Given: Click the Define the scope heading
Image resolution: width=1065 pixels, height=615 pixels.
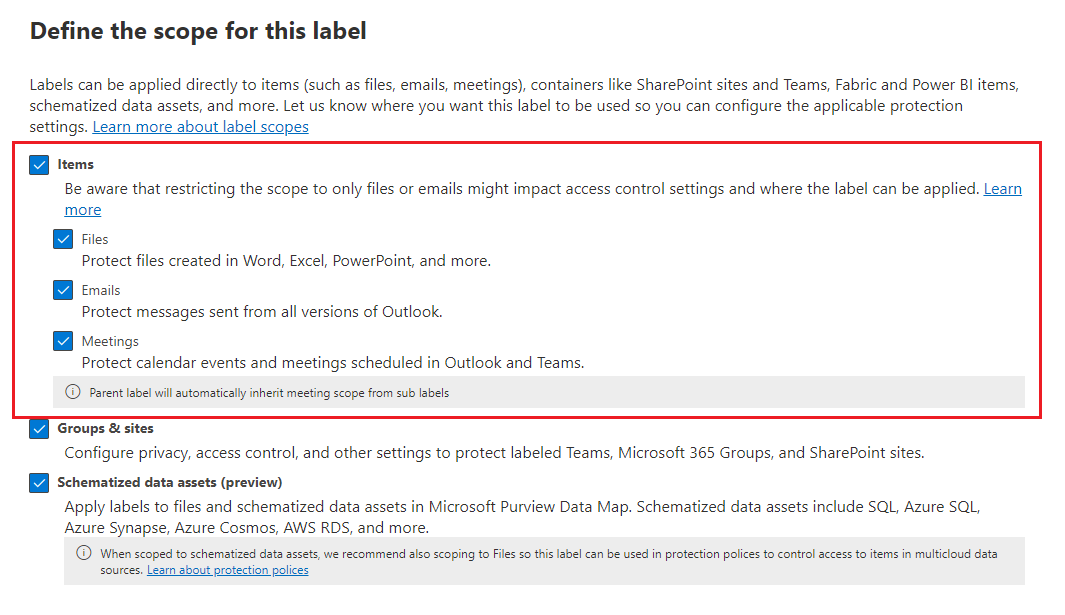Looking at the screenshot, I should point(197,31).
